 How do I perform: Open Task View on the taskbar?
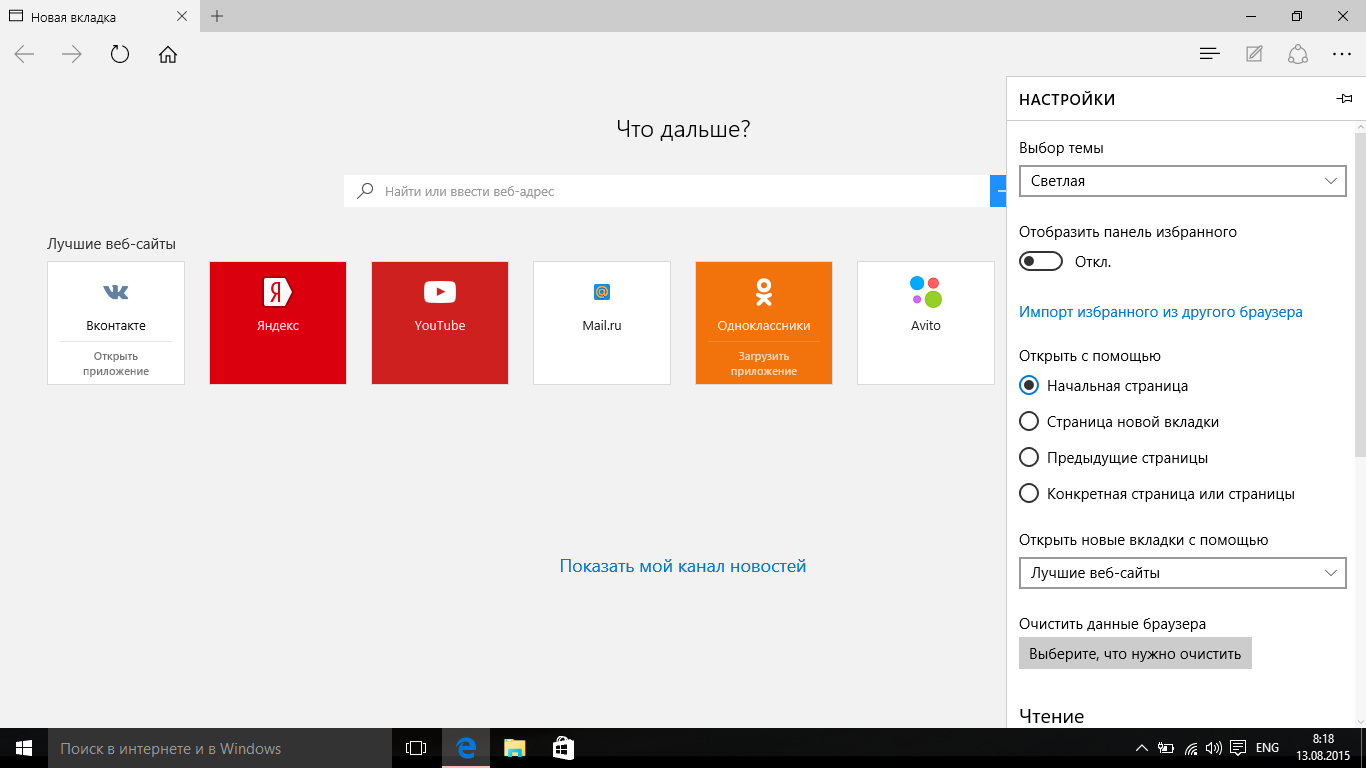tap(416, 748)
